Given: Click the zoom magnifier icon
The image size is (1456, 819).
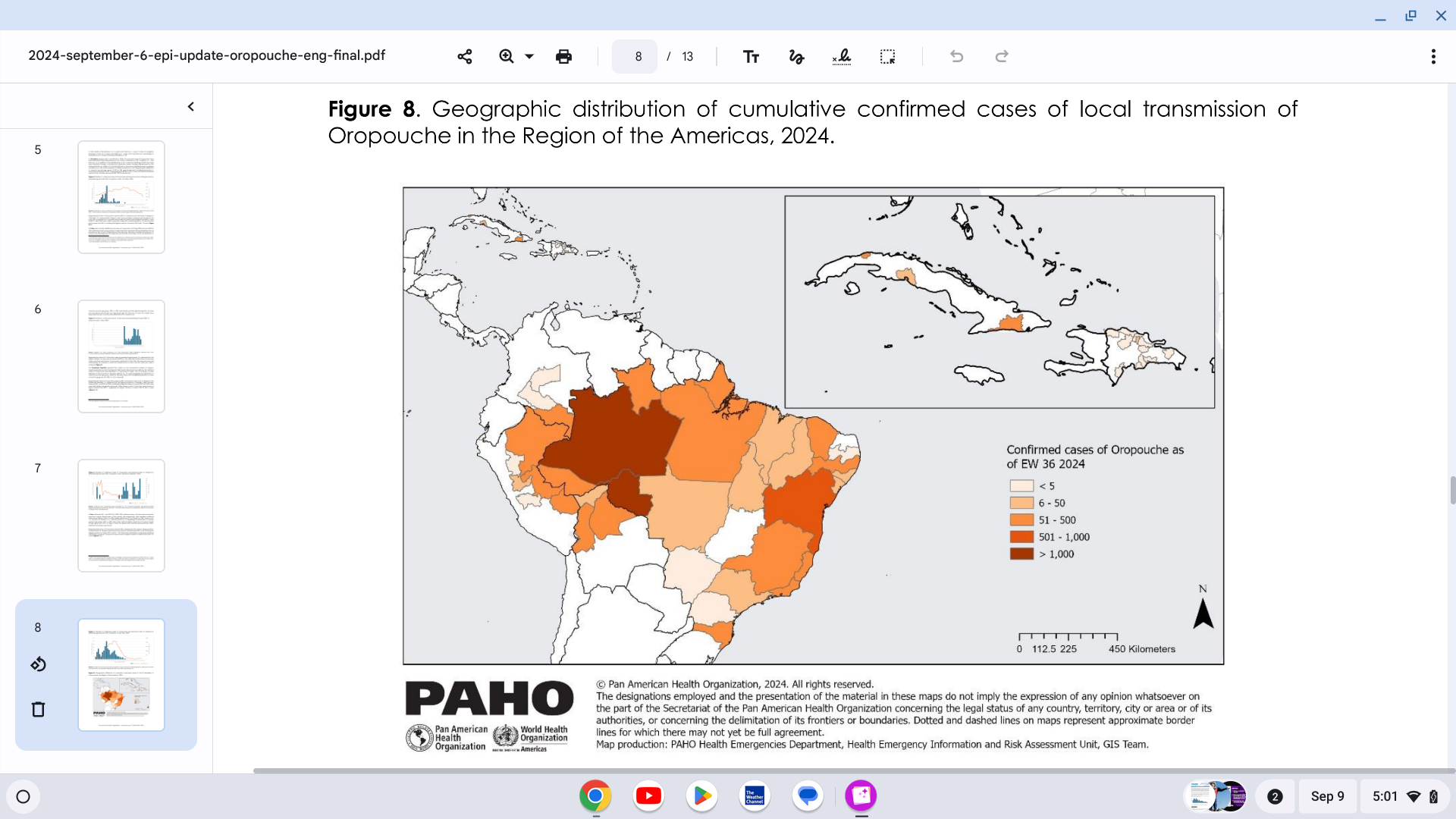Looking at the screenshot, I should (x=507, y=56).
